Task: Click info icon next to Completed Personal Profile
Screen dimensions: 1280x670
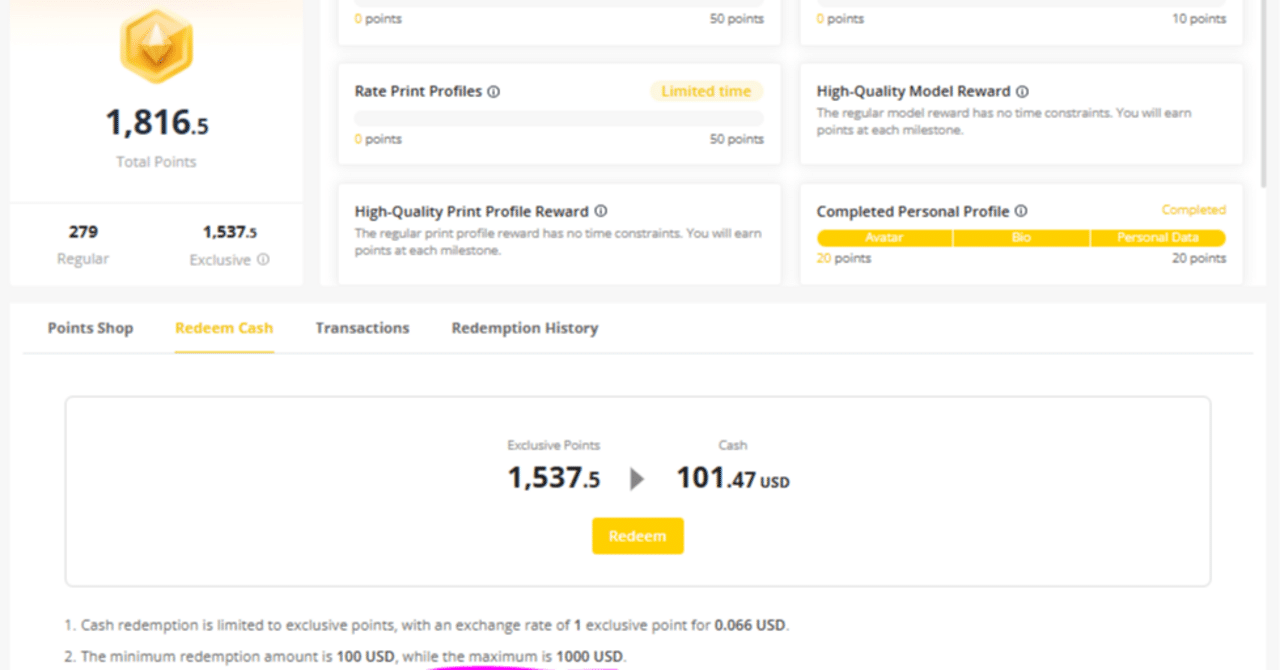Action: [x=1021, y=212]
